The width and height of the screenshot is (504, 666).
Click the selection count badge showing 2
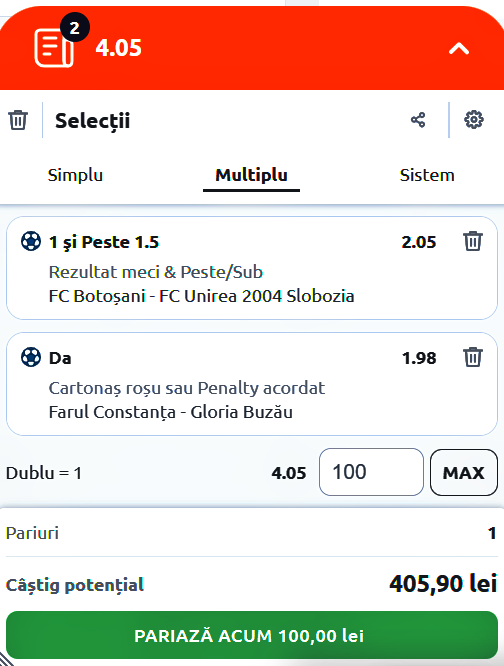coord(75,28)
